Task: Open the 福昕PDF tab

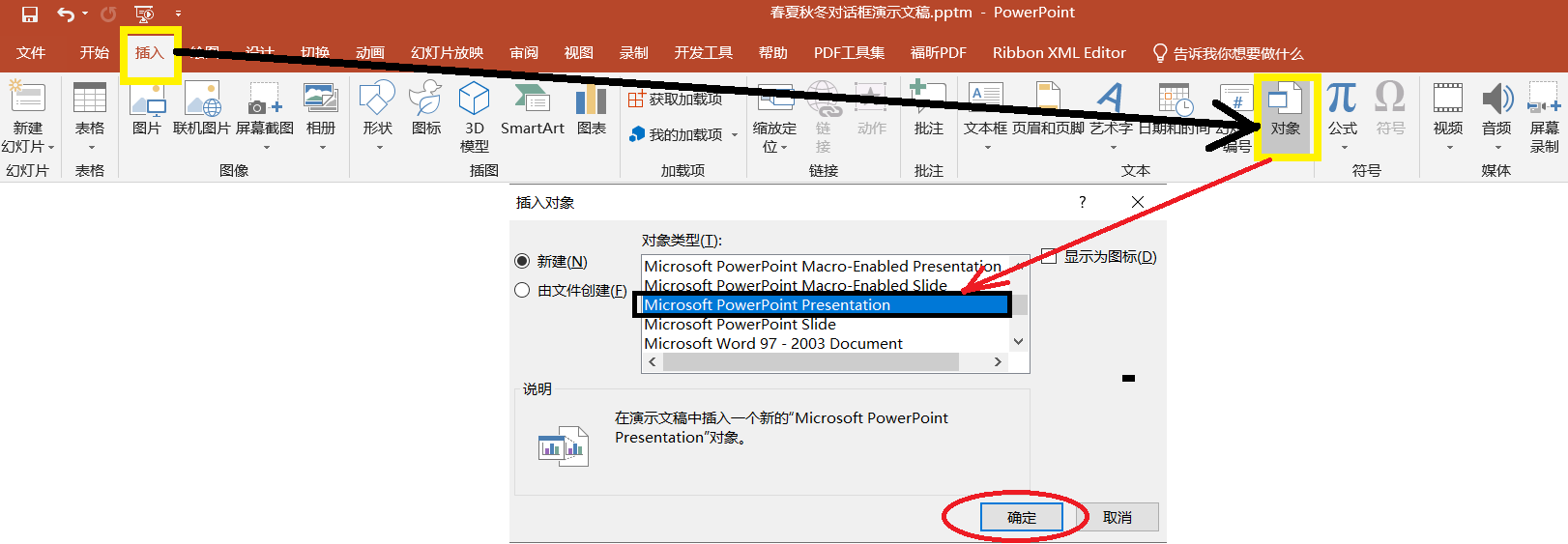Action: [x=939, y=53]
